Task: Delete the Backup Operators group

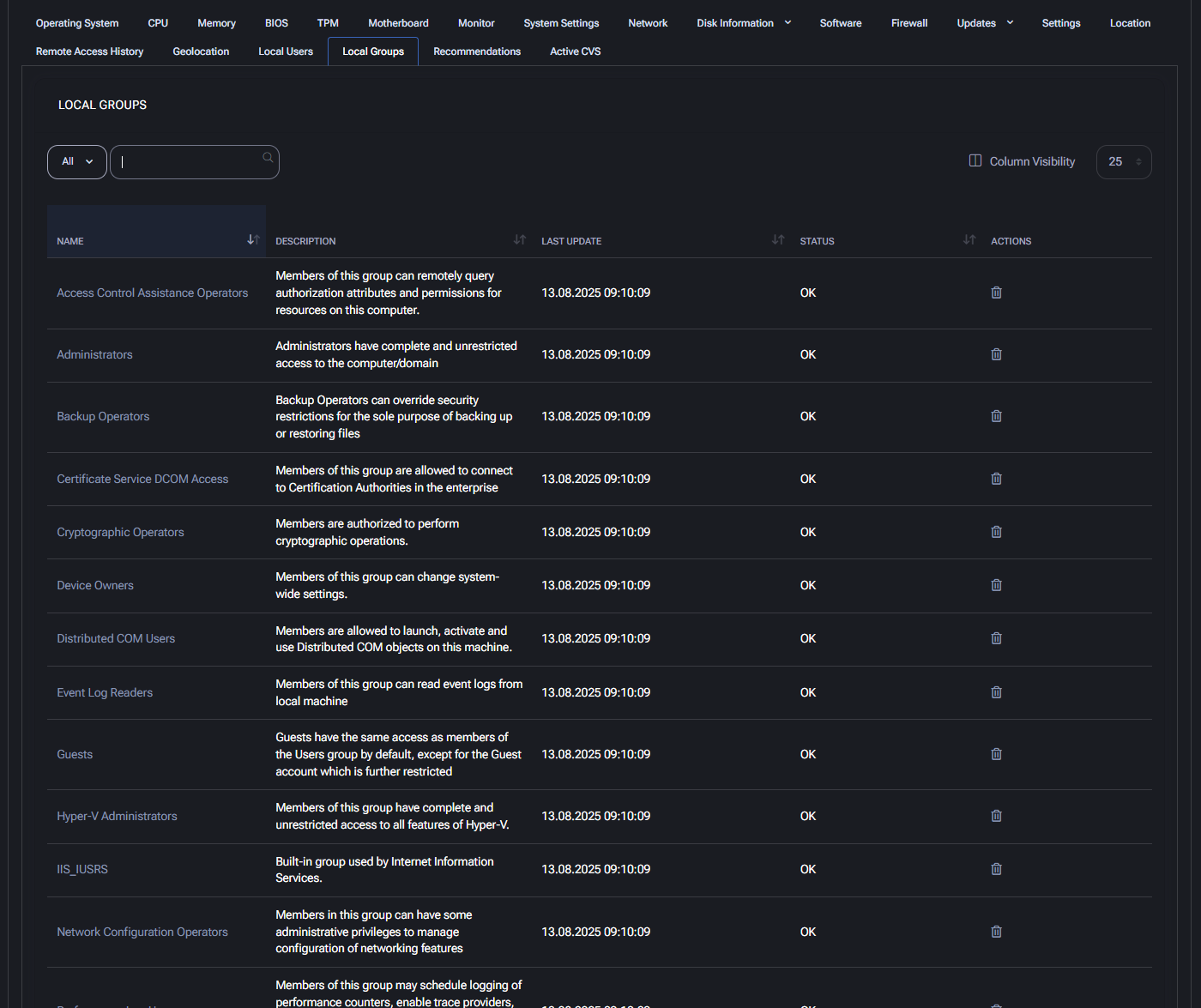Action: (x=996, y=416)
